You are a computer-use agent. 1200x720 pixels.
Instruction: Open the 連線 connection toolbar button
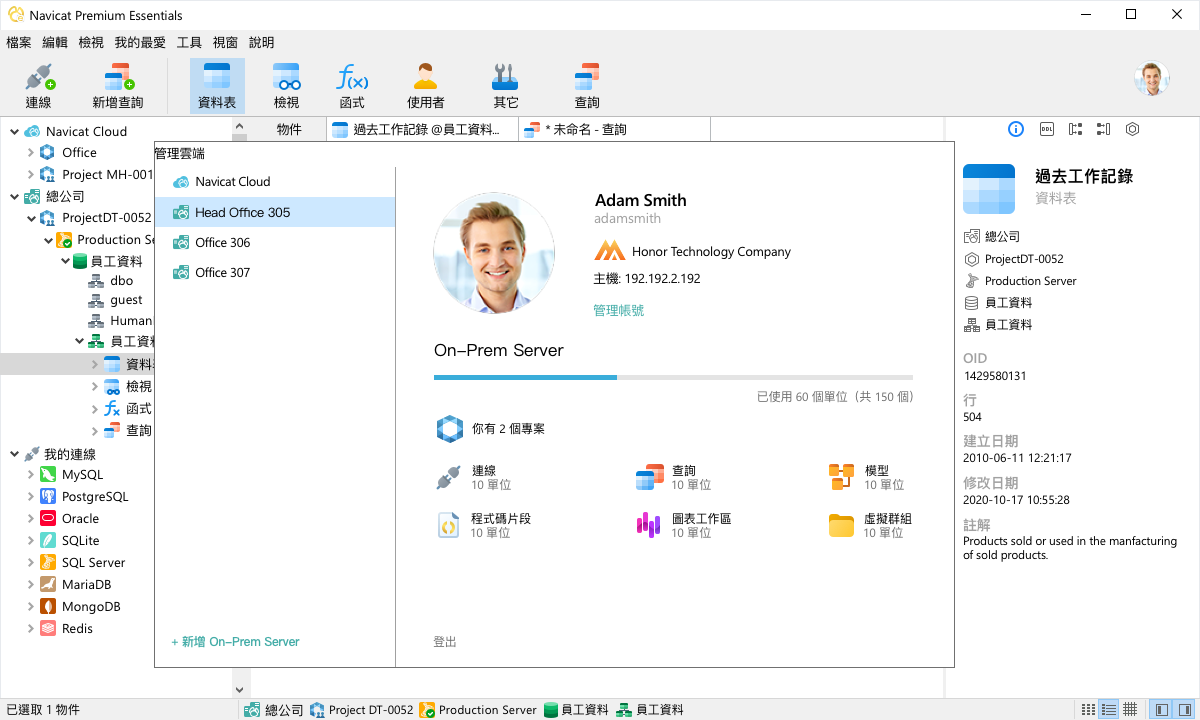pyautogui.click(x=39, y=86)
